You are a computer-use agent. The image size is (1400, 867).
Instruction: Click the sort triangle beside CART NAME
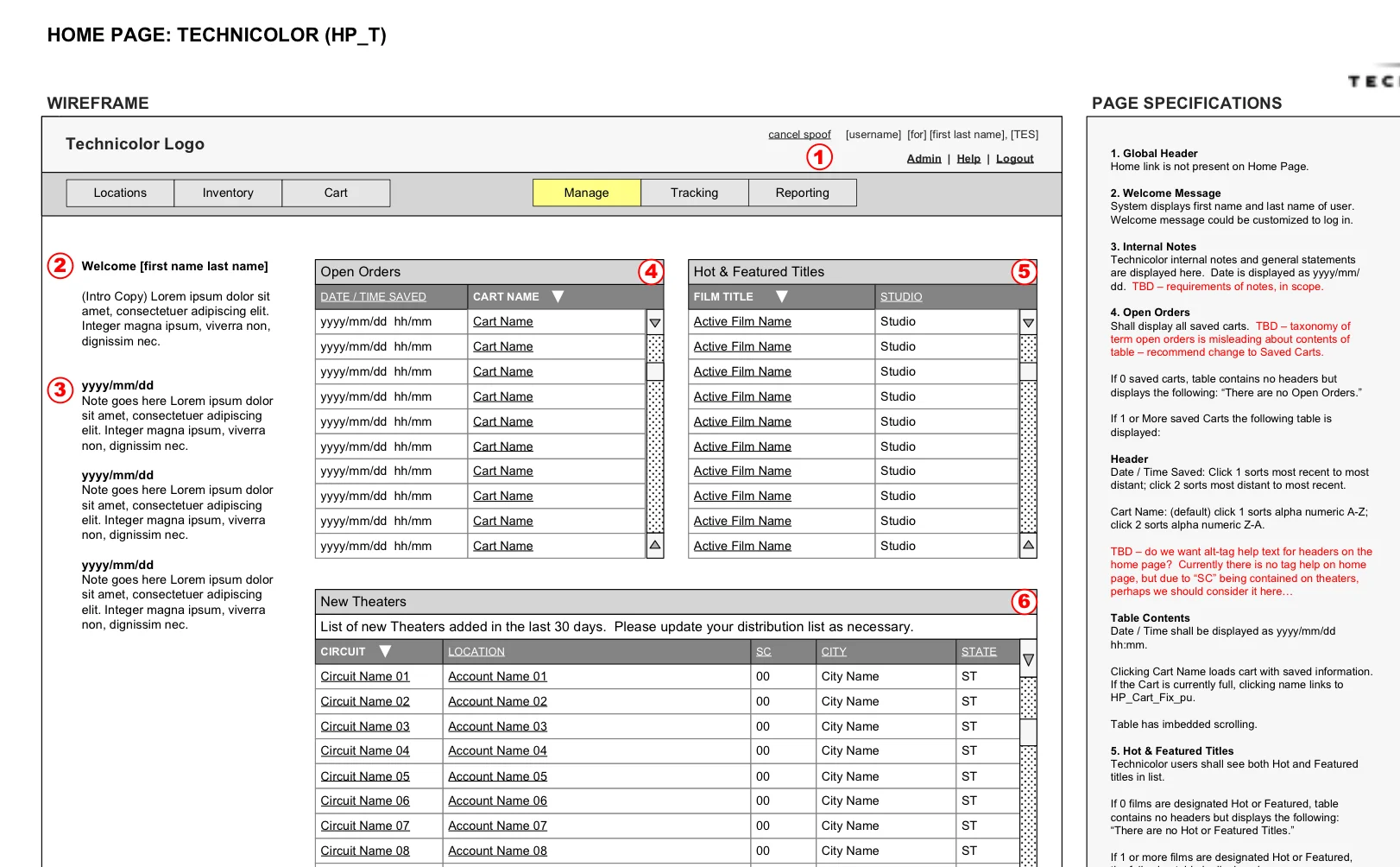pos(558,296)
